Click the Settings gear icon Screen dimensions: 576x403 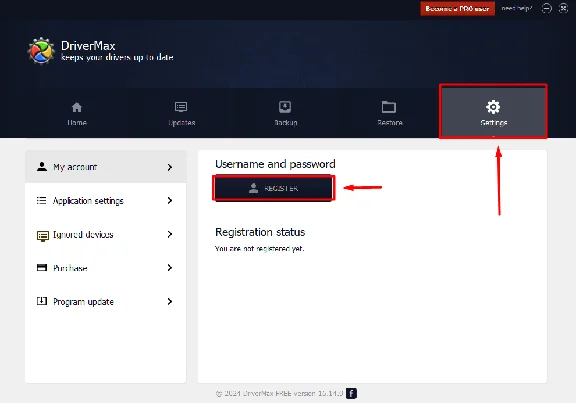[x=493, y=107]
